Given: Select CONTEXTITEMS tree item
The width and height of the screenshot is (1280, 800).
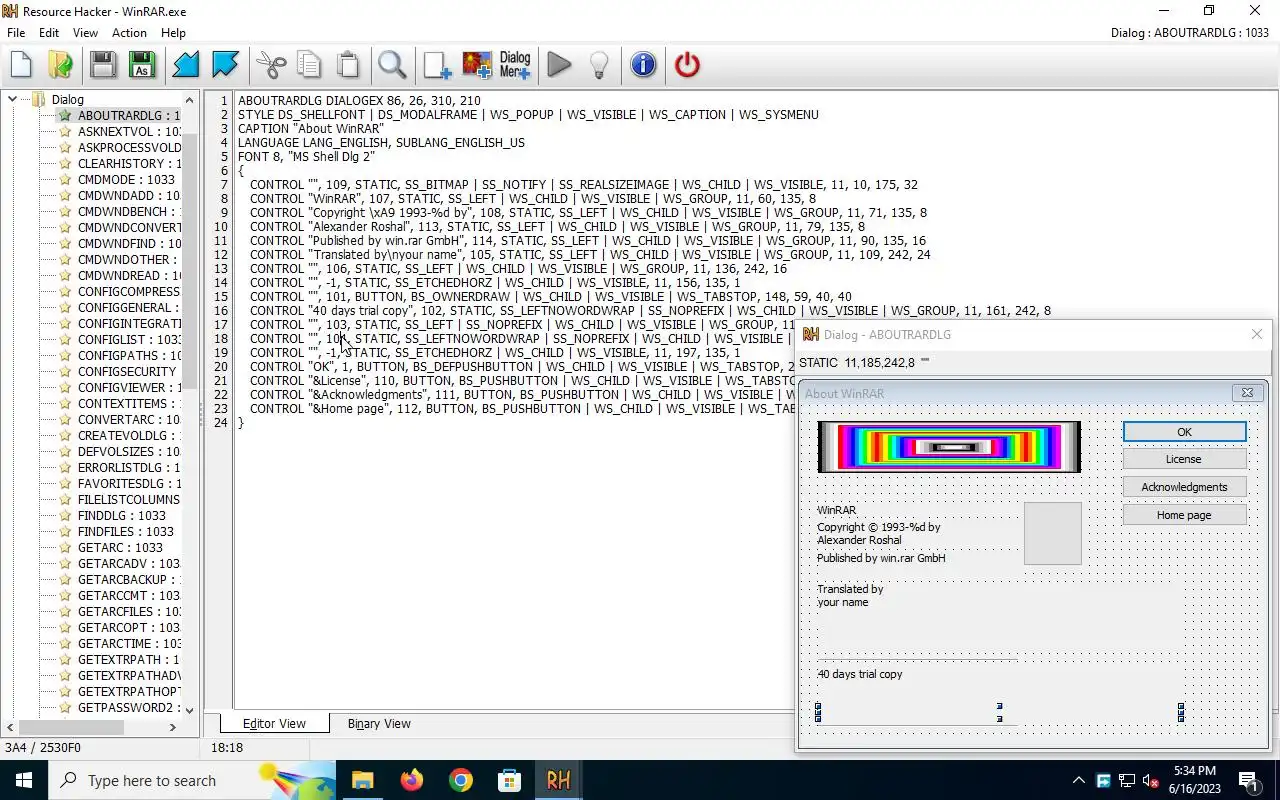Looking at the screenshot, I should (x=129, y=404).
